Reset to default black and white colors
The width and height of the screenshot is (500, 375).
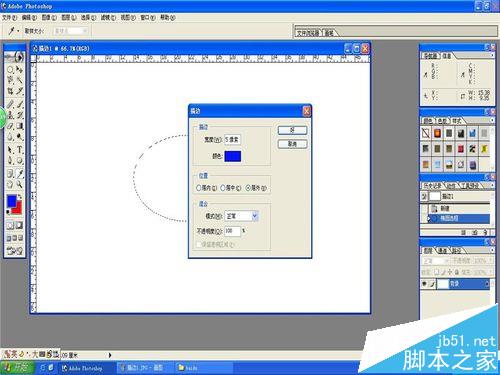tap(8, 212)
